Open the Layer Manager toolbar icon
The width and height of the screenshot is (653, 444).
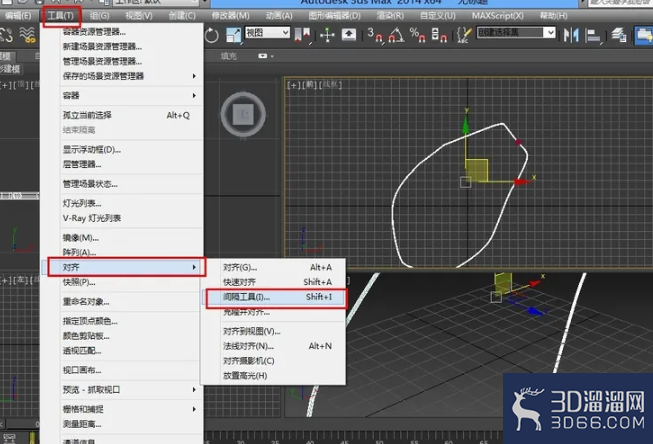click(619, 35)
